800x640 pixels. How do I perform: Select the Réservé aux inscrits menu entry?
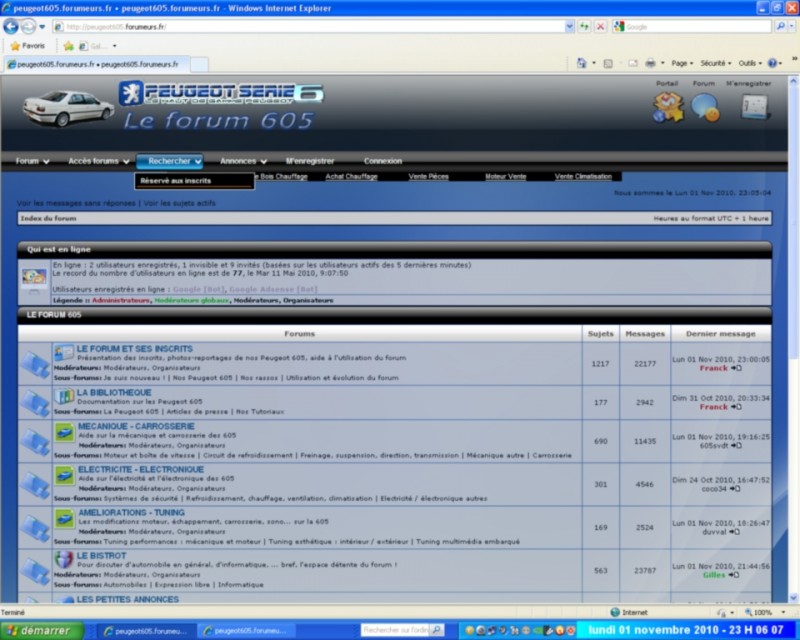coord(194,181)
